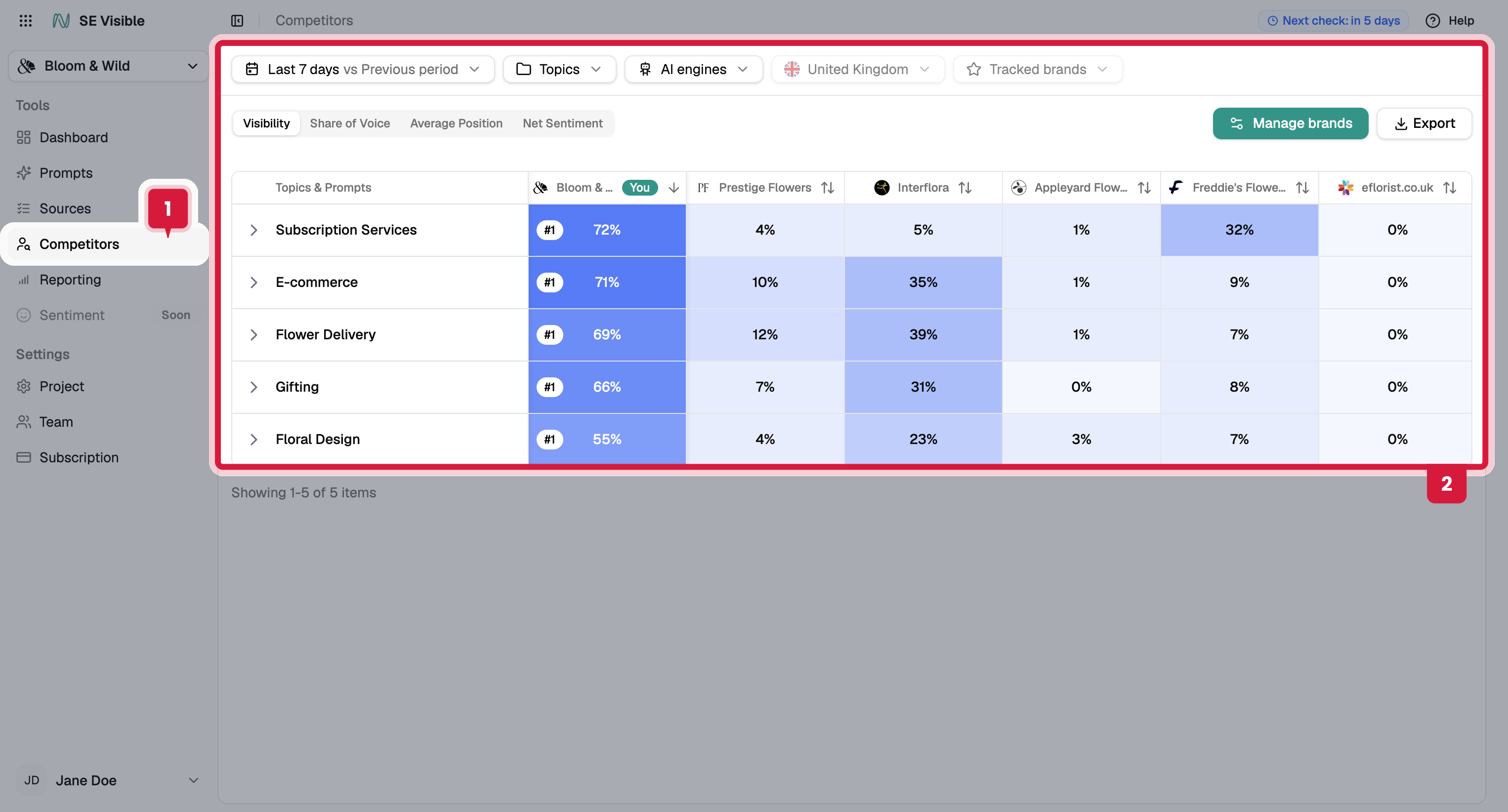Sort by Bloom & Wild column arrow
The width and height of the screenshot is (1508, 812).
pyautogui.click(x=674, y=188)
